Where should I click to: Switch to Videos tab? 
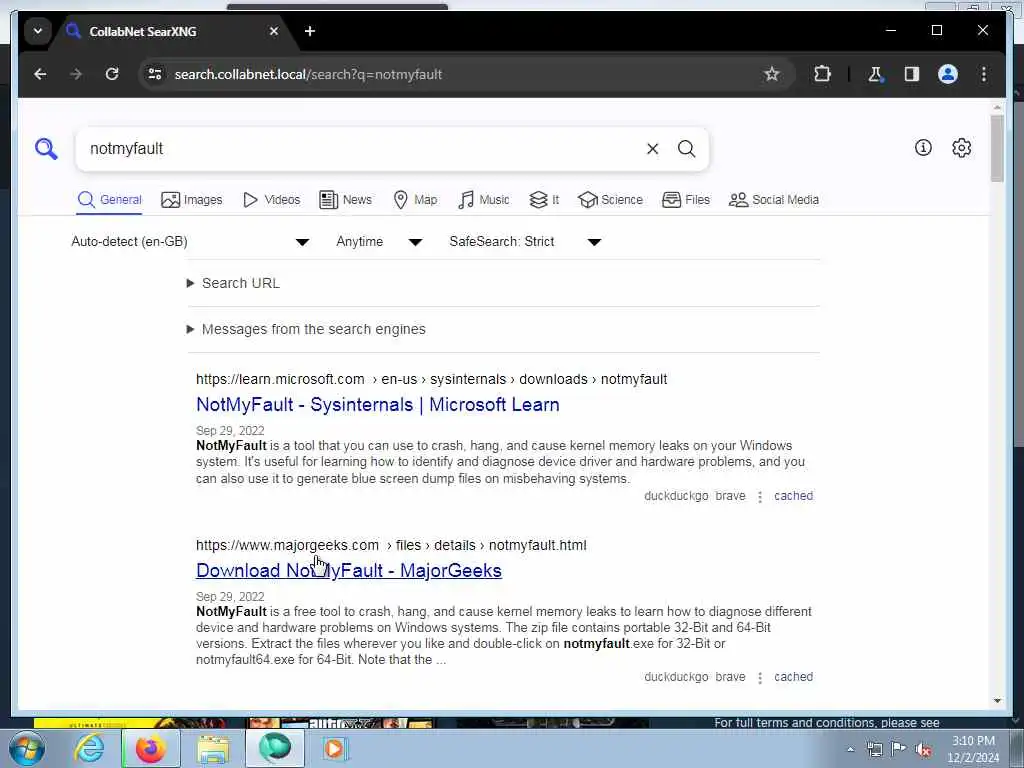point(272,200)
